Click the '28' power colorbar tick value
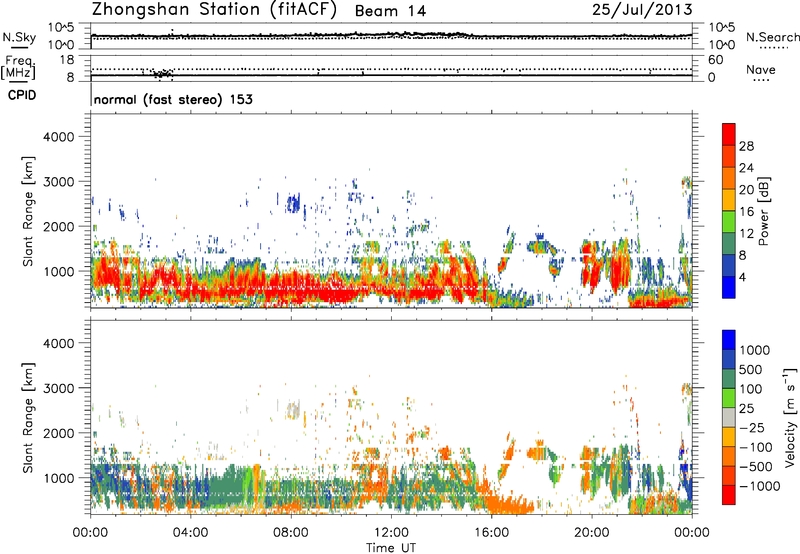The image size is (800, 554). click(x=746, y=146)
